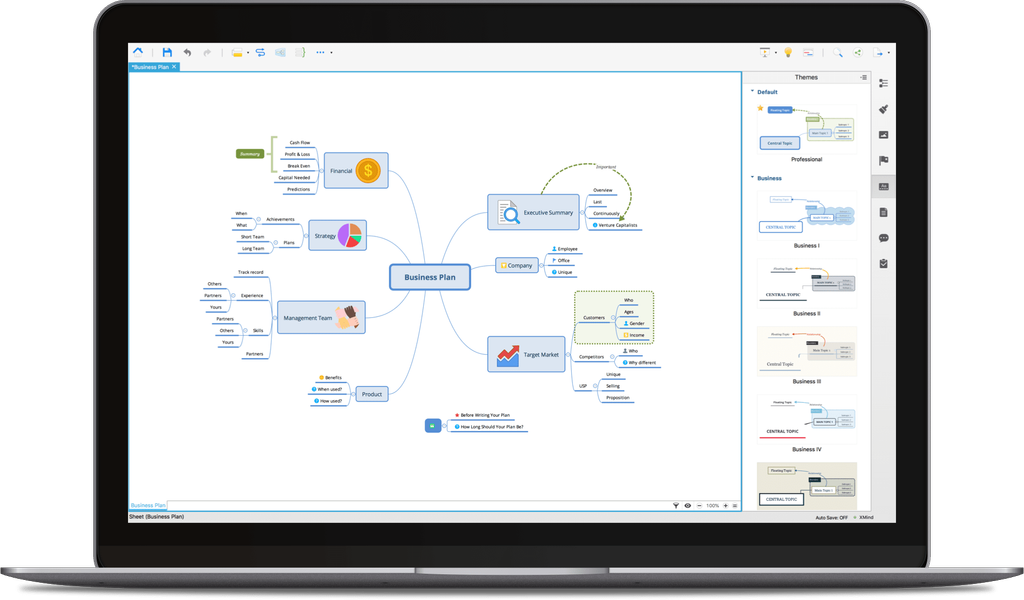Click the Undo arrow in the toolbar
The height and width of the screenshot is (600, 1024).
click(x=188, y=52)
